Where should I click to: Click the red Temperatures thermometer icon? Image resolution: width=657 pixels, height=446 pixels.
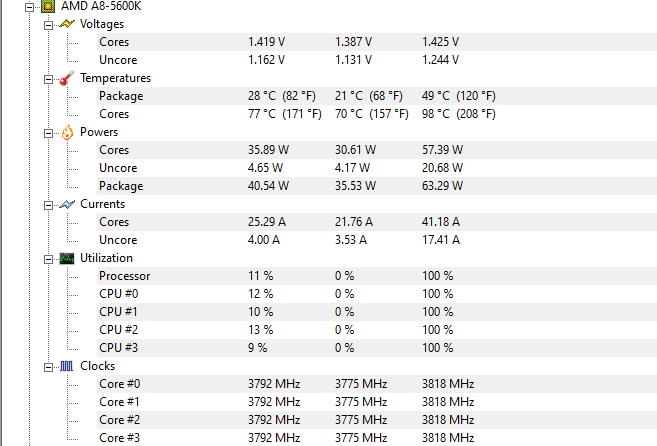67,78
